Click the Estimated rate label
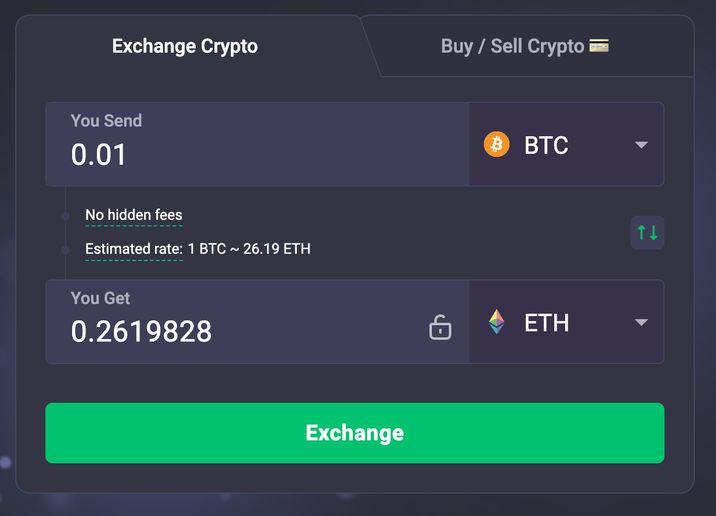Screen dimensions: 716x516 click(134, 248)
